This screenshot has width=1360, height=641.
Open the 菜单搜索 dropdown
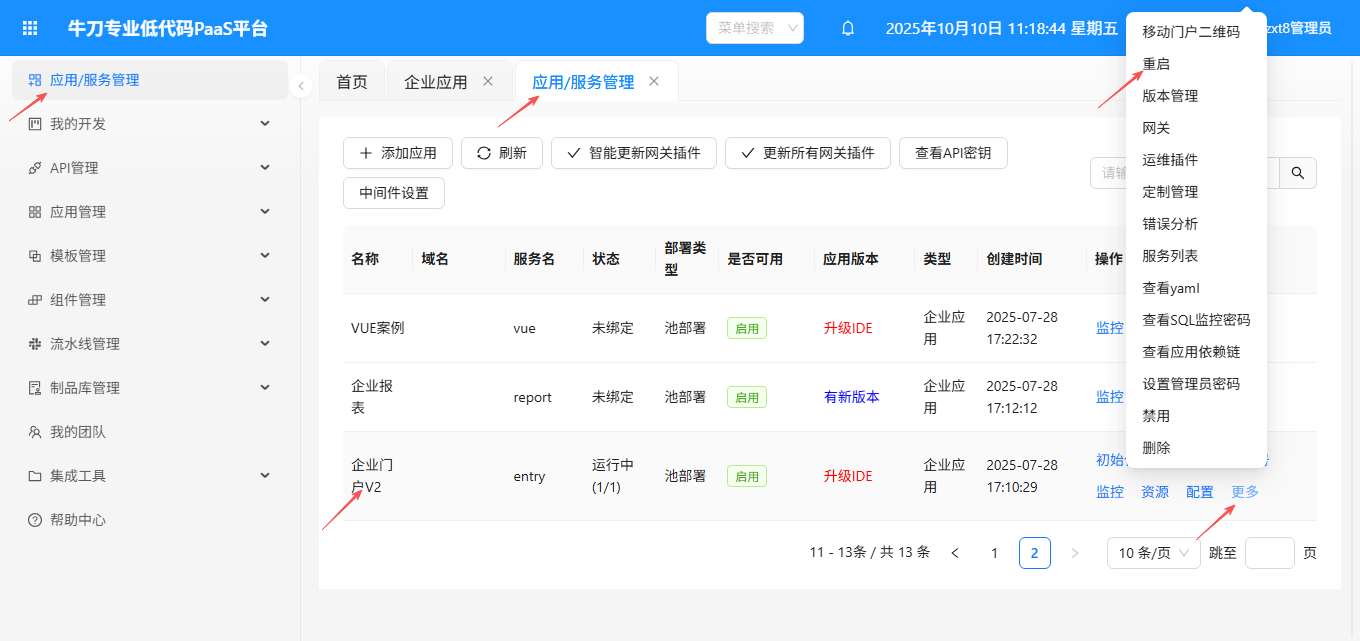[755, 28]
